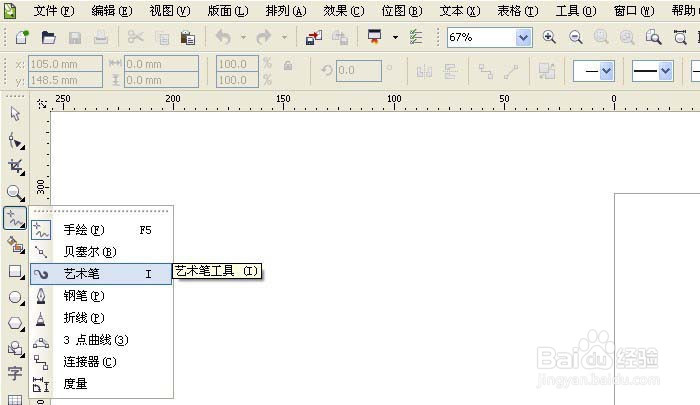The image size is (700, 405).
Task: Select the Text 字 tool
Action: [15, 373]
